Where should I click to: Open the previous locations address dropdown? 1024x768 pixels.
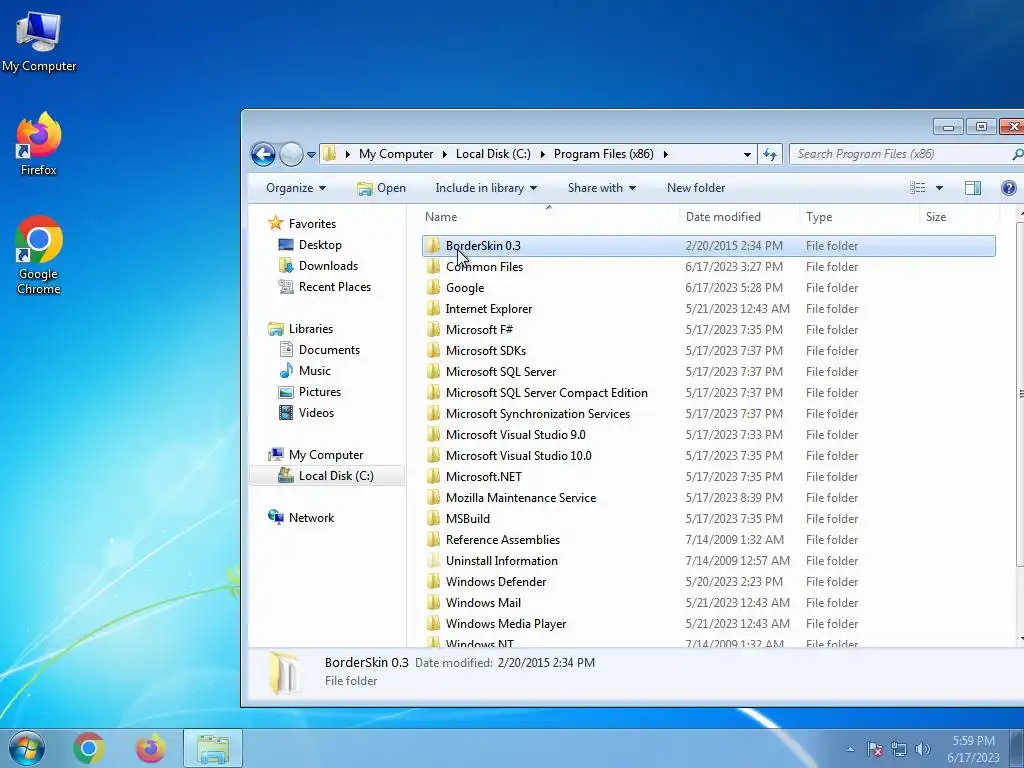(746, 155)
